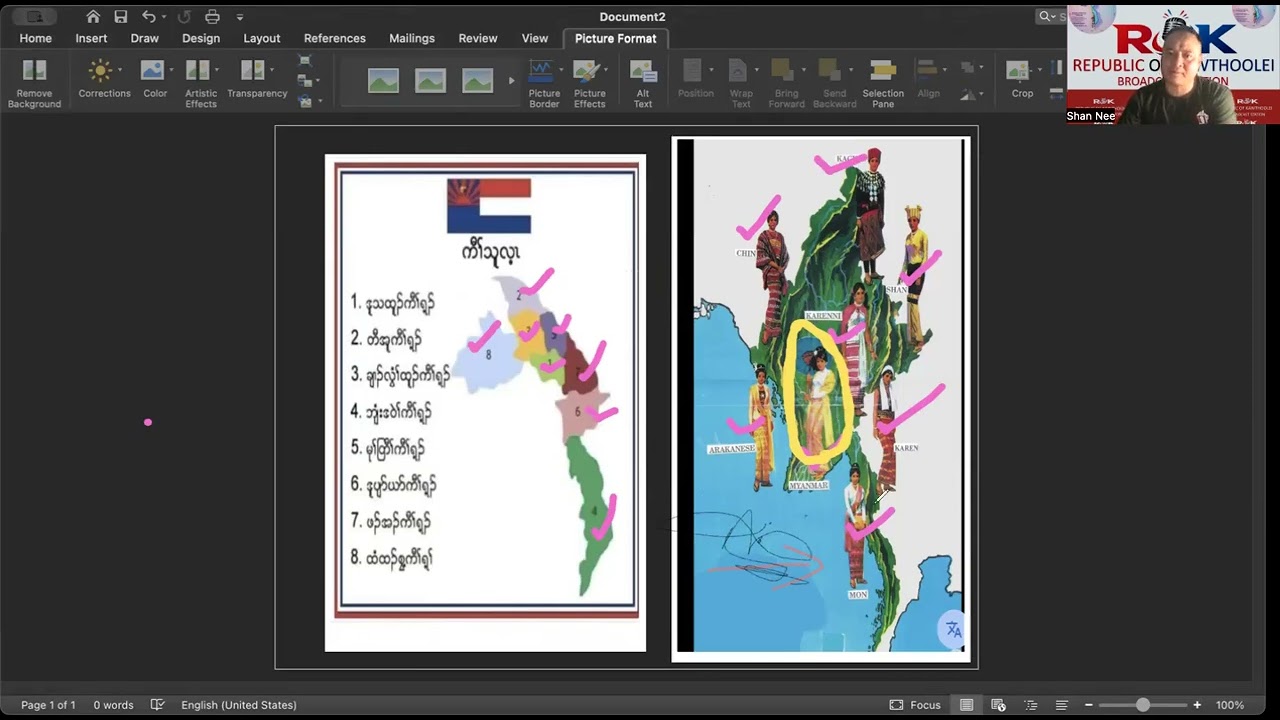Save the document with the floppy disk icon
This screenshot has width=1280, height=720.
121,16
